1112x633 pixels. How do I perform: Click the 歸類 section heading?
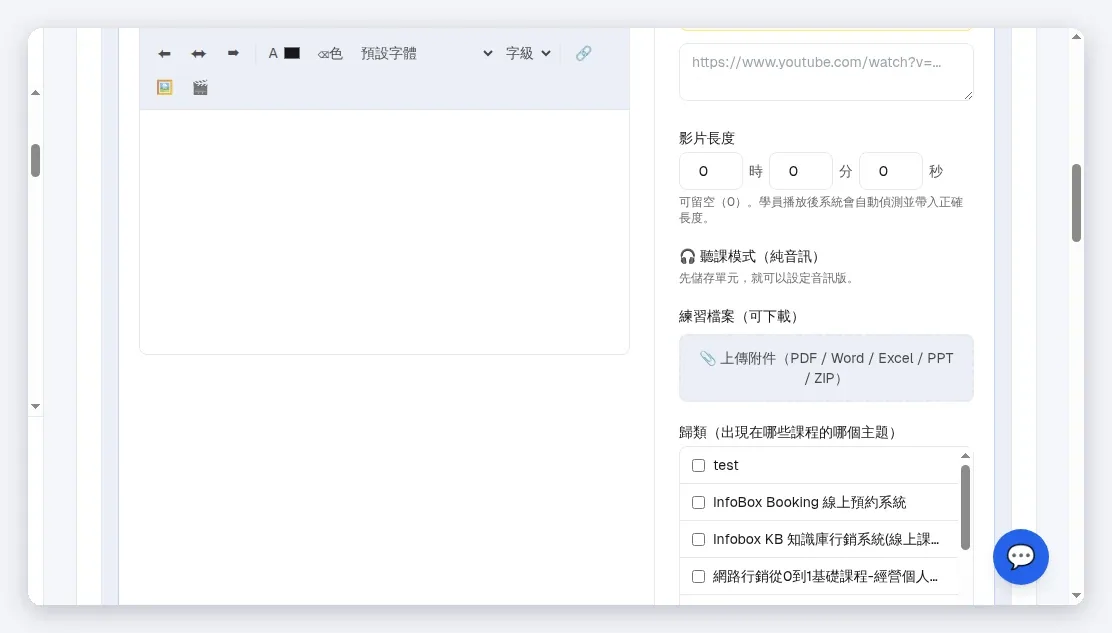788,432
